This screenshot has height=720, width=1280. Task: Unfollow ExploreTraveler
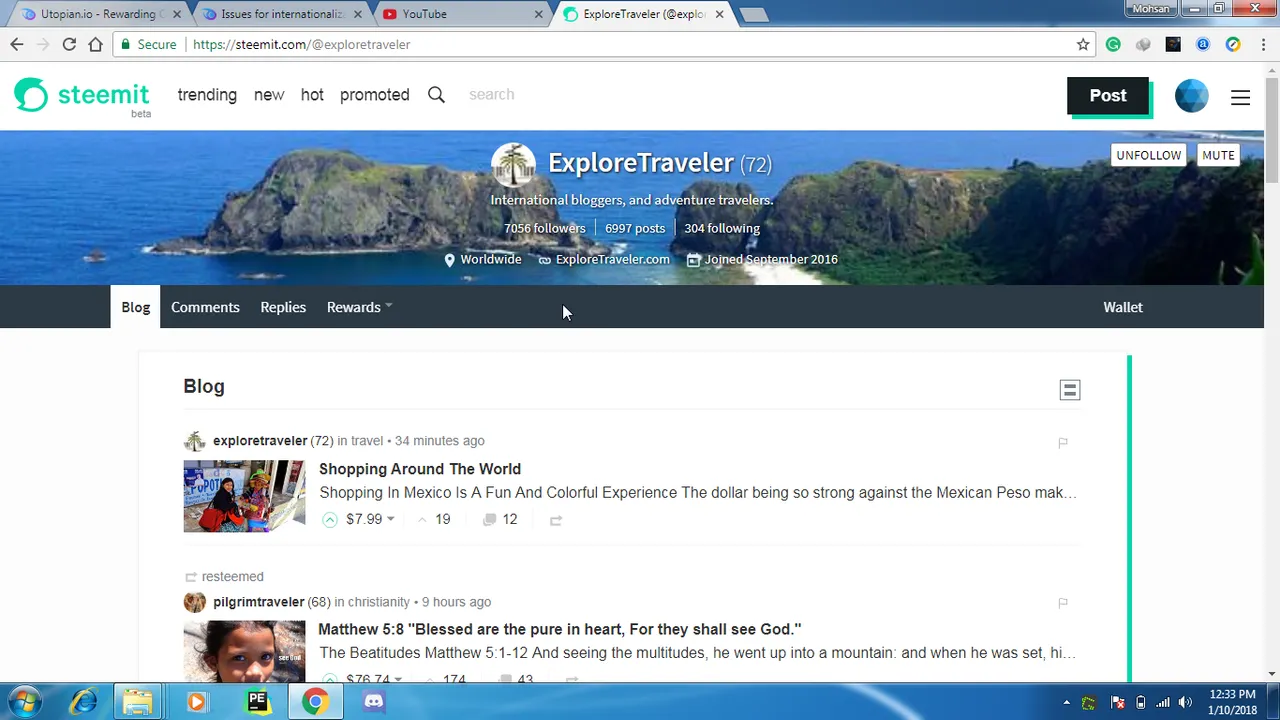coord(1149,155)
